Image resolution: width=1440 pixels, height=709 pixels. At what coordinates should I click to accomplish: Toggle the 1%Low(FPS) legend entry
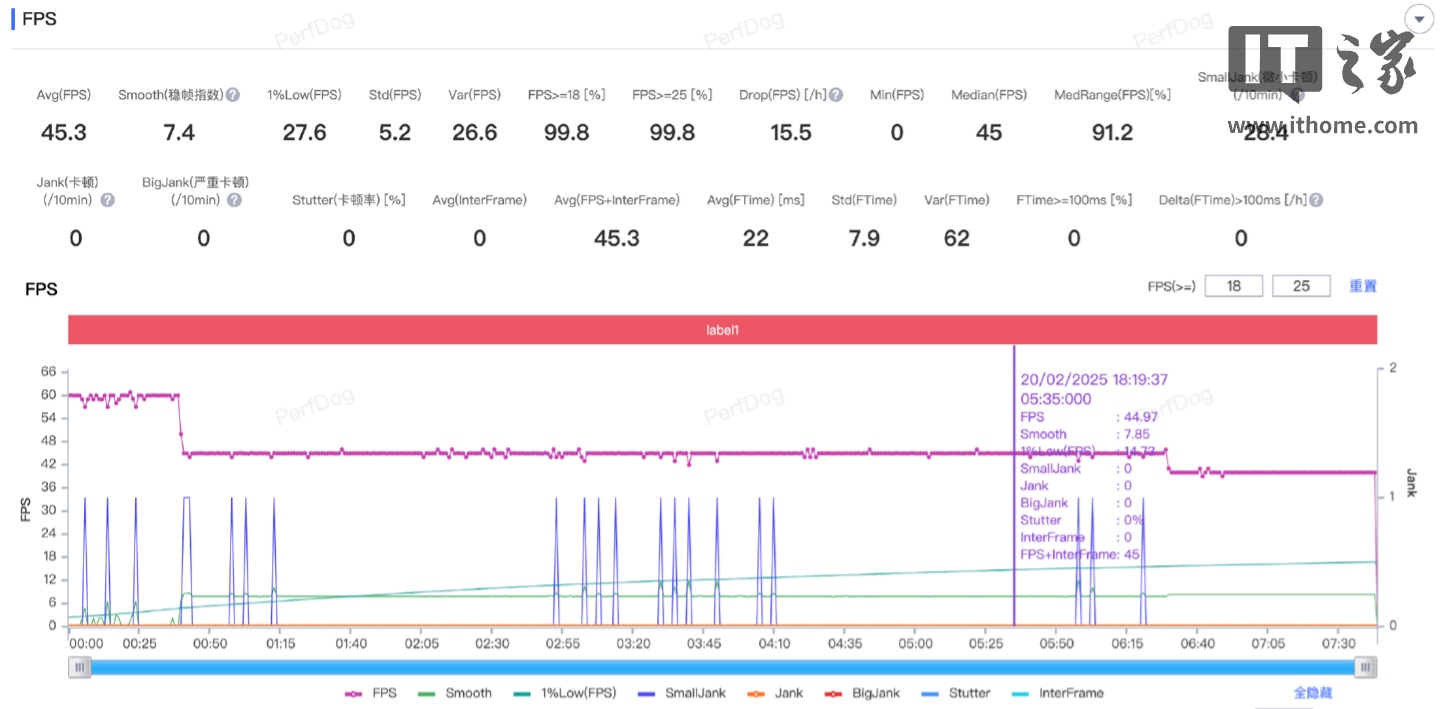[565, 693]
